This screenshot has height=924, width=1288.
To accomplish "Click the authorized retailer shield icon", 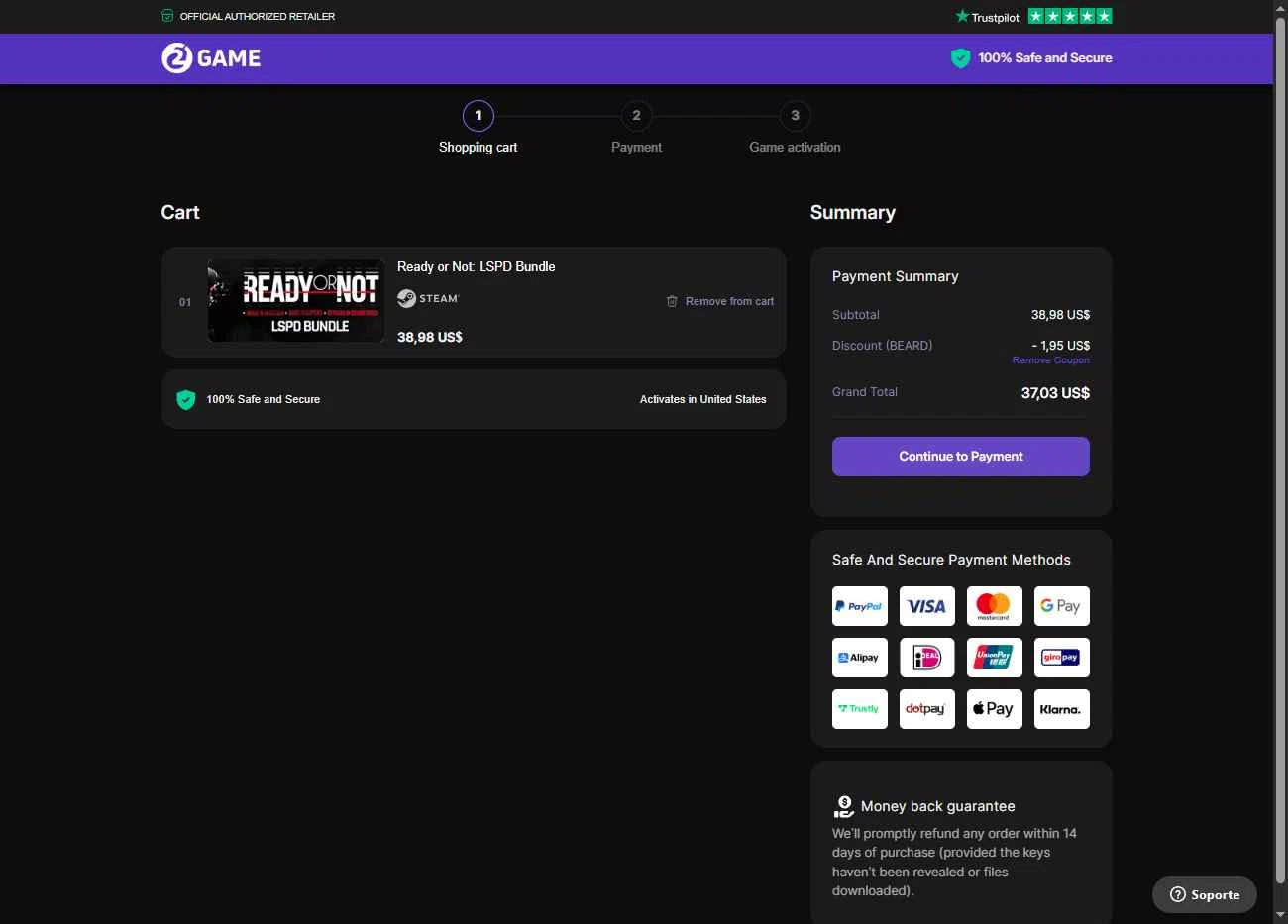I will (x=167, y=16).
